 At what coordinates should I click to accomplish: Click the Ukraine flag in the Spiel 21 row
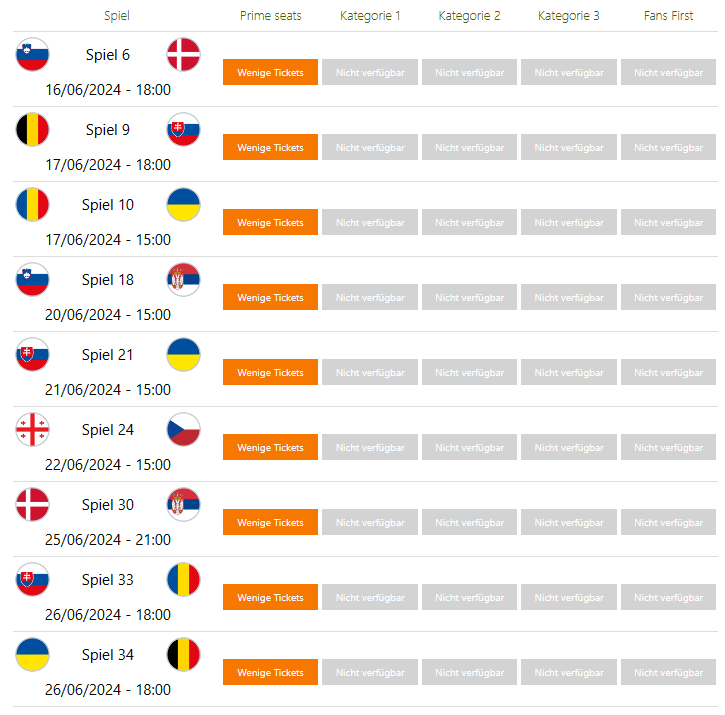click(183, 354)
